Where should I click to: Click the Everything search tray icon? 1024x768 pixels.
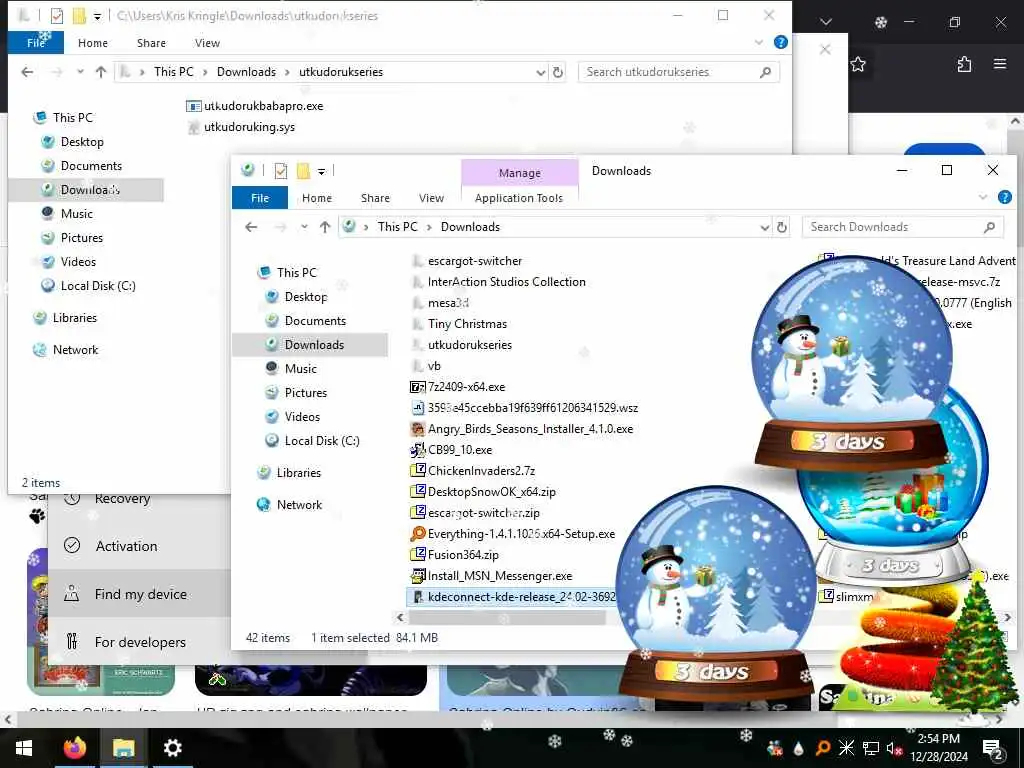click(823, 748)
